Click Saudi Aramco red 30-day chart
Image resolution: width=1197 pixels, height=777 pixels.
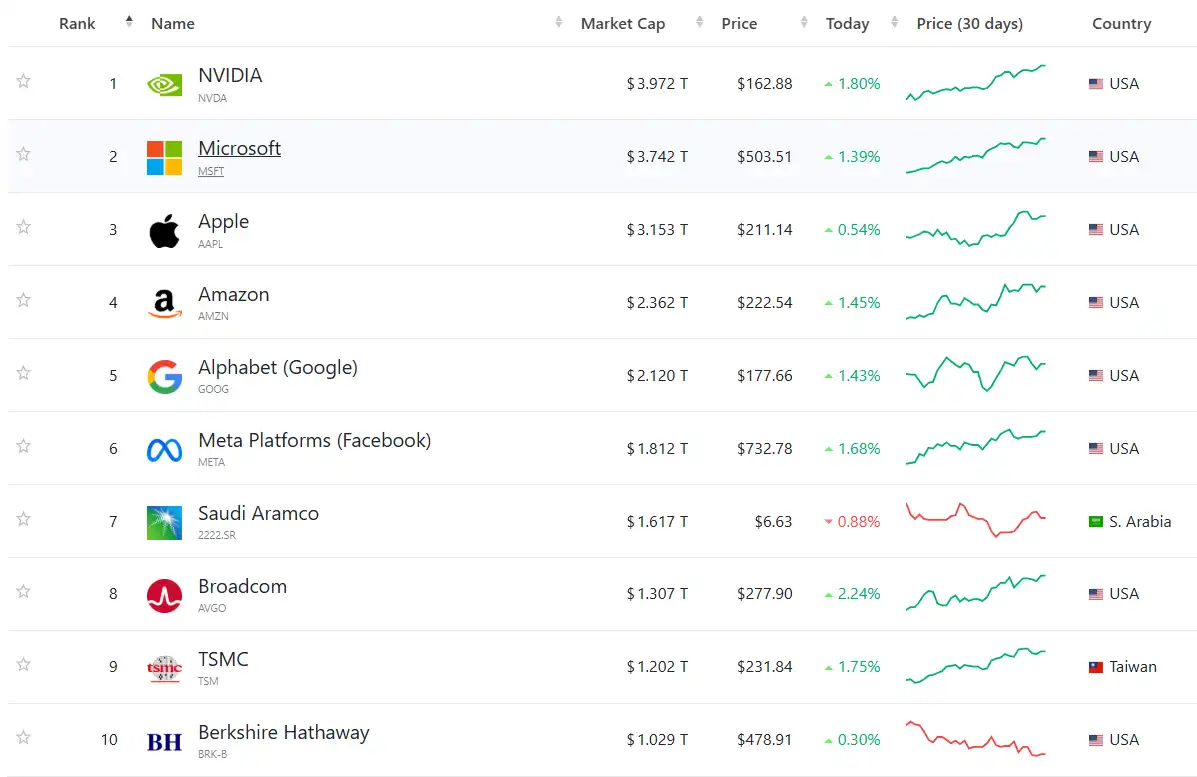point(976,520)
